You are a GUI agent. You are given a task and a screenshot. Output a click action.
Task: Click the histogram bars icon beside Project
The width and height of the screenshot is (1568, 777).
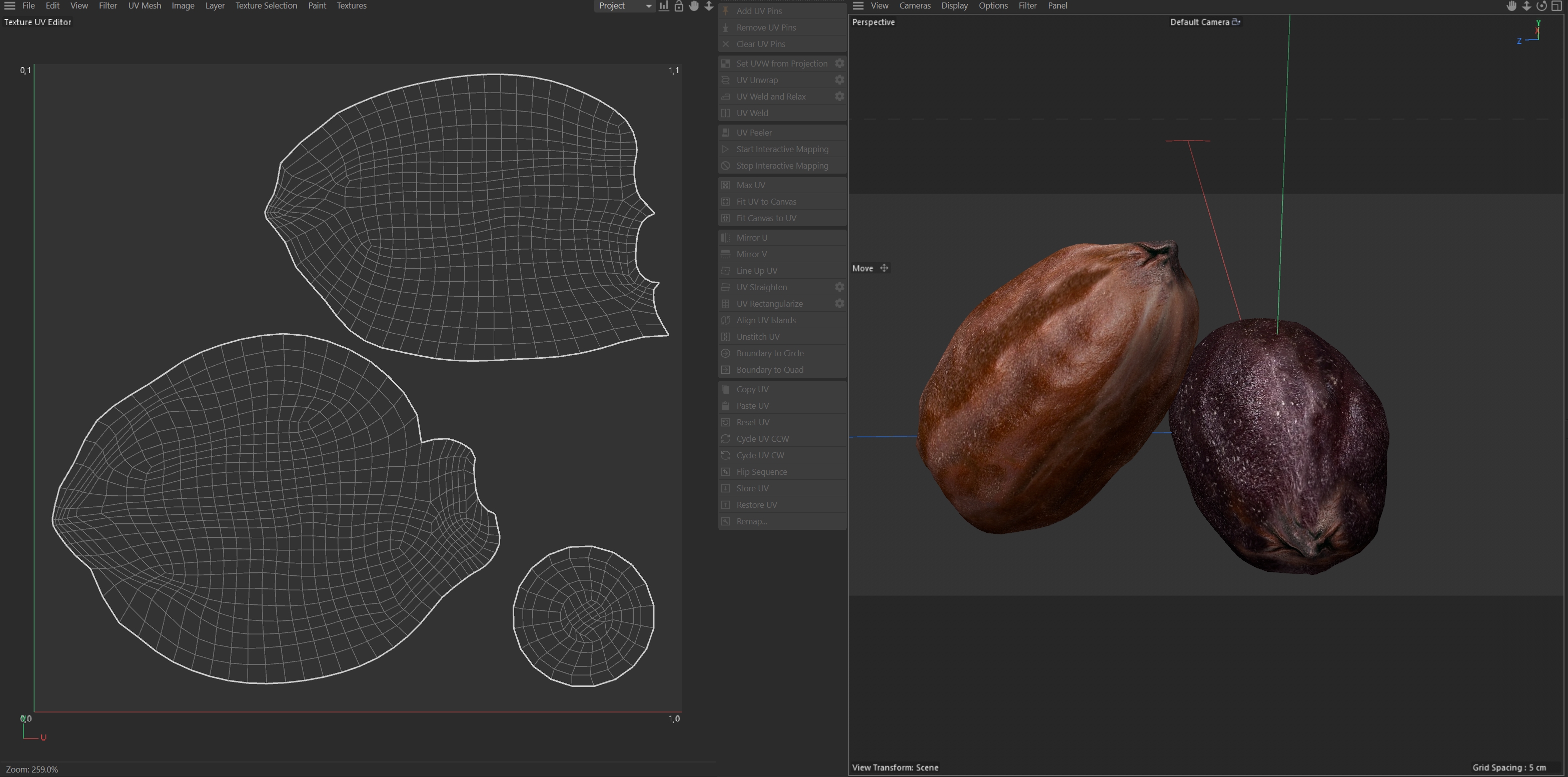[x=664, y=6]
